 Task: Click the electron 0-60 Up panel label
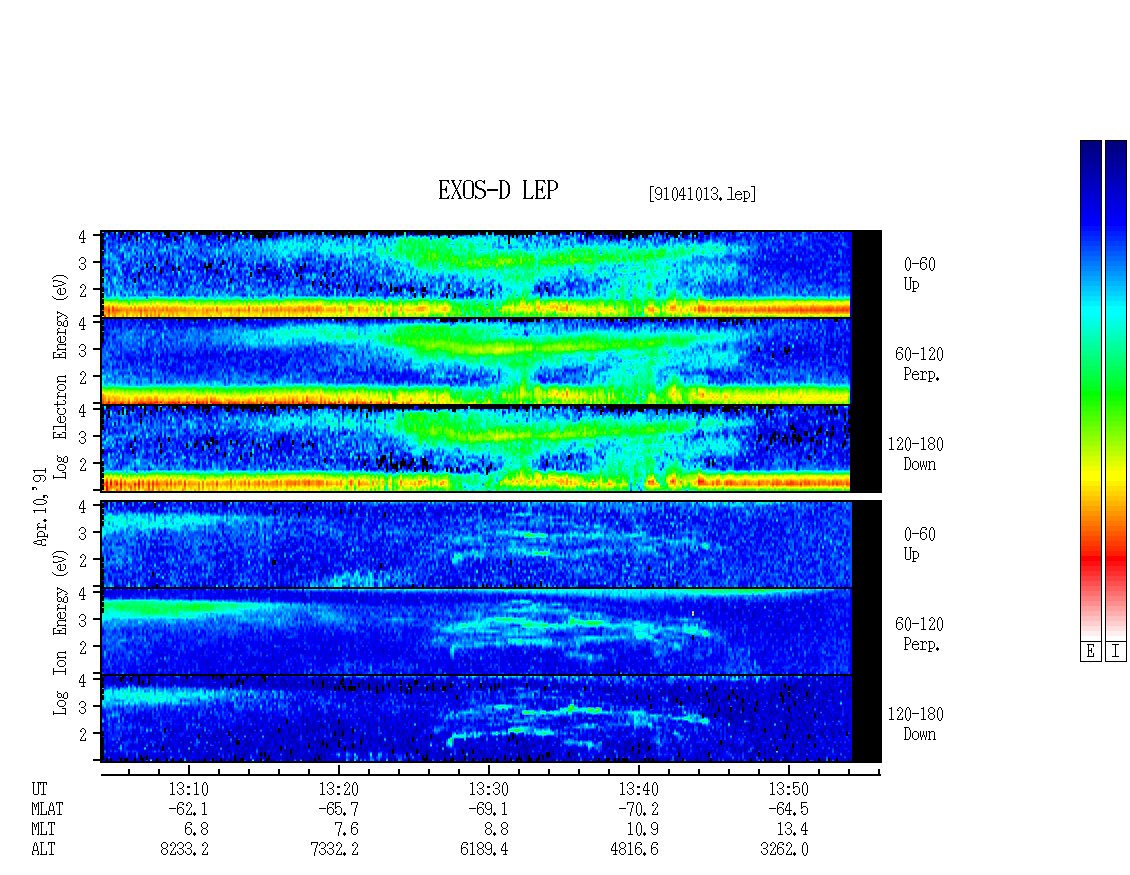920,274
